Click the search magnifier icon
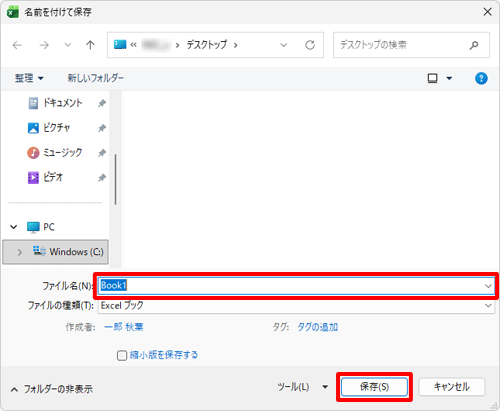 pos(474,45)
